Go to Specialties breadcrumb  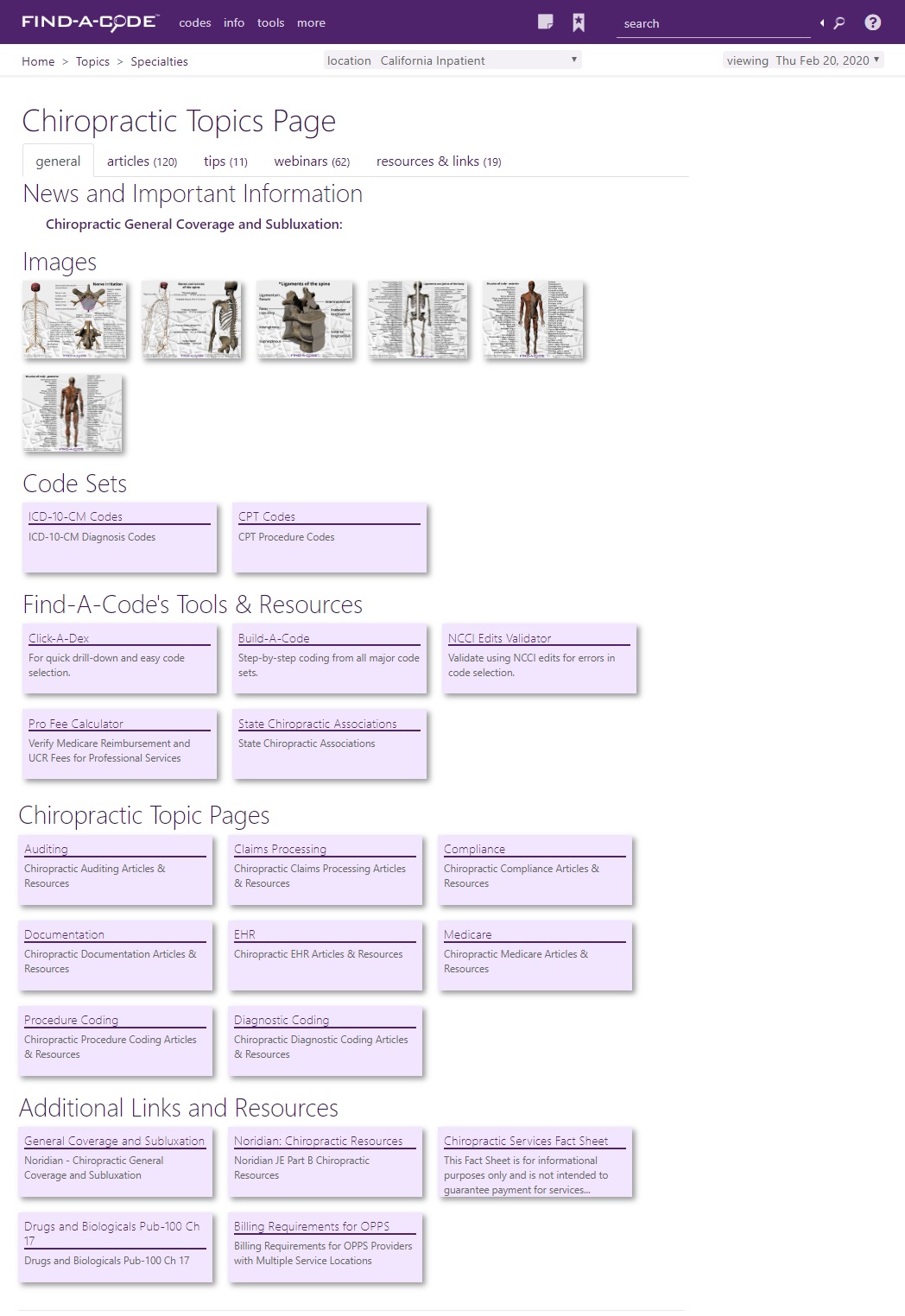point(159,61)
